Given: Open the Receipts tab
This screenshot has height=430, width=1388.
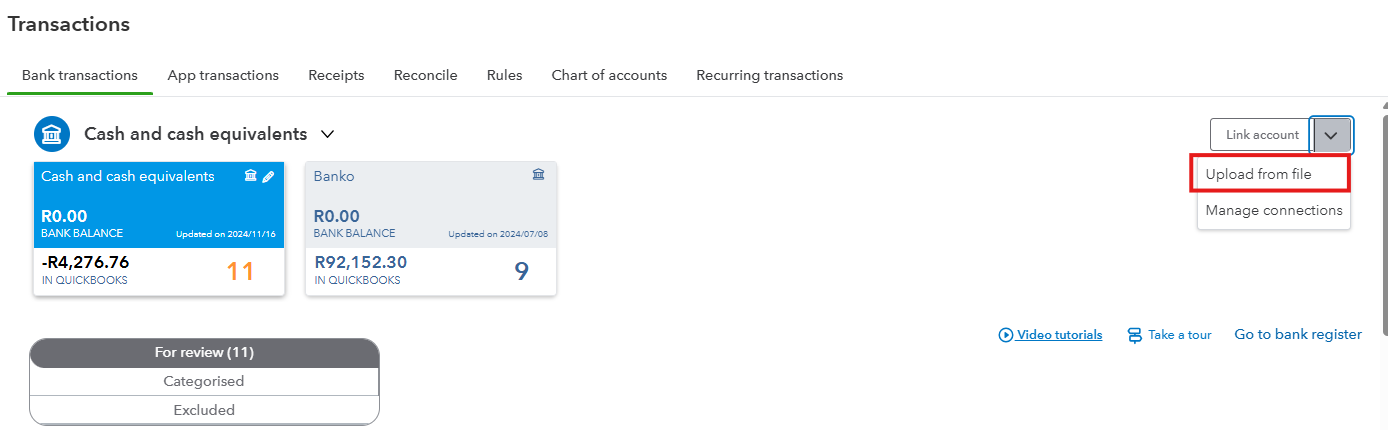Looking at the screenshot, I should coord(336,75).
